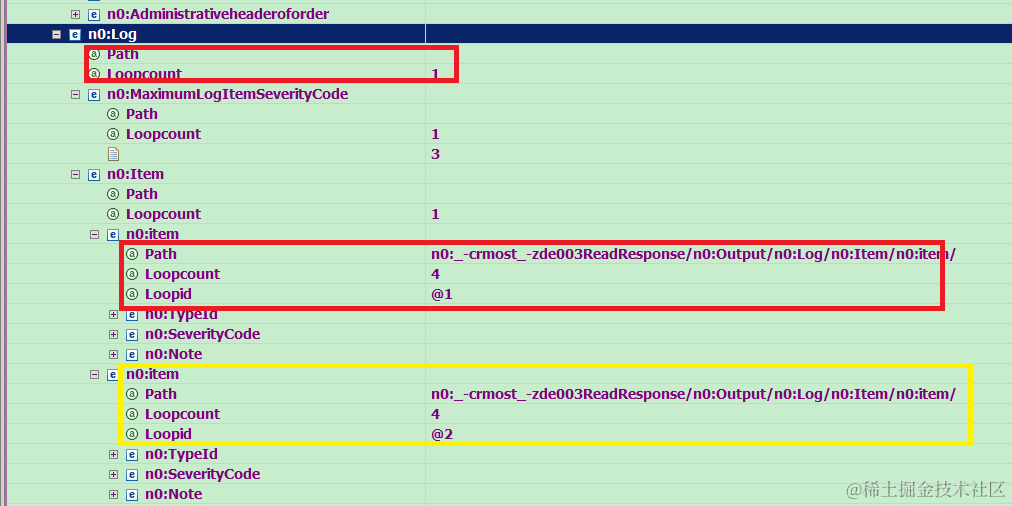Select the n0:TypeId label under the @2 item
The width and height of the screenshot is (1012, 506).
pos(181,454)
